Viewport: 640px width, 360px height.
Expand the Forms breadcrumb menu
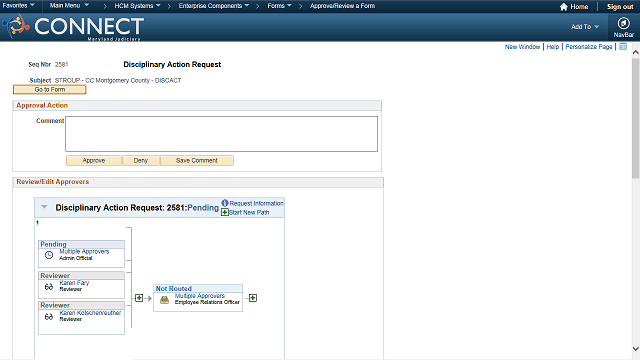[x=280, y=6]
